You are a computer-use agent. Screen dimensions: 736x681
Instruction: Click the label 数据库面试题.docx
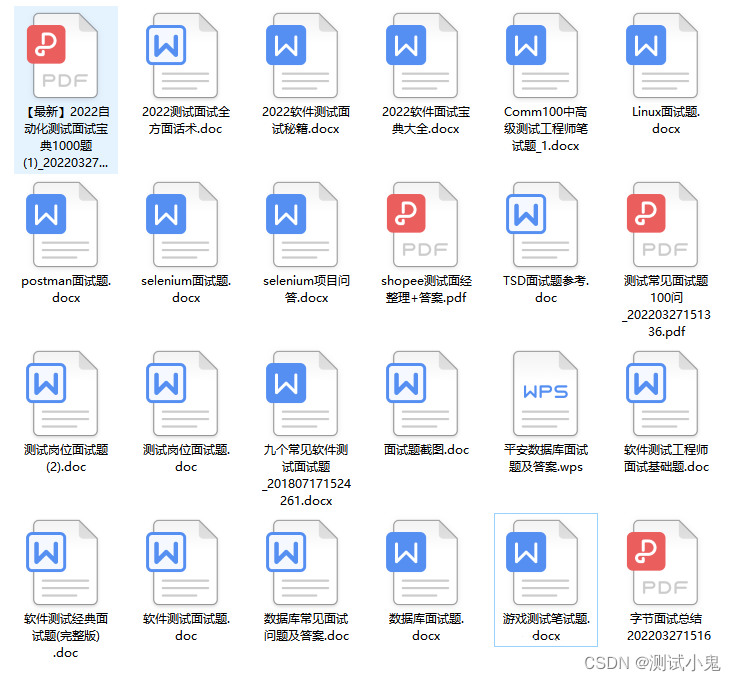(426, 627)
